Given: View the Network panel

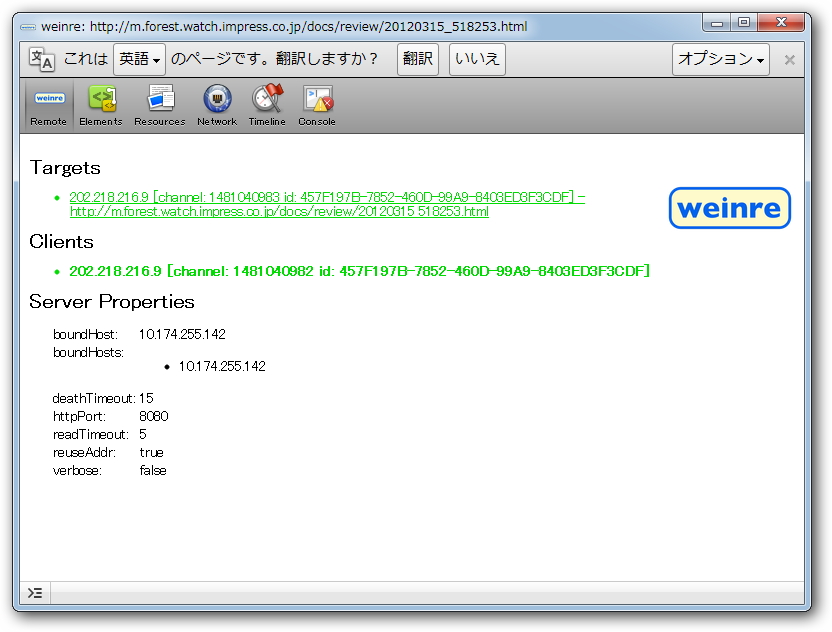Looking at the screenshot, I should (216, 104).
